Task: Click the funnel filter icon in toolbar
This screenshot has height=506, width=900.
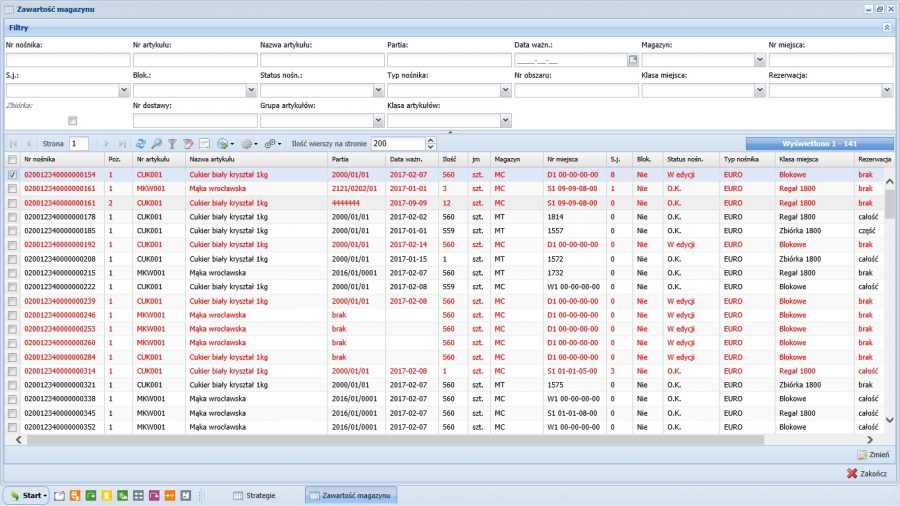Action: (x=172, y=144)
